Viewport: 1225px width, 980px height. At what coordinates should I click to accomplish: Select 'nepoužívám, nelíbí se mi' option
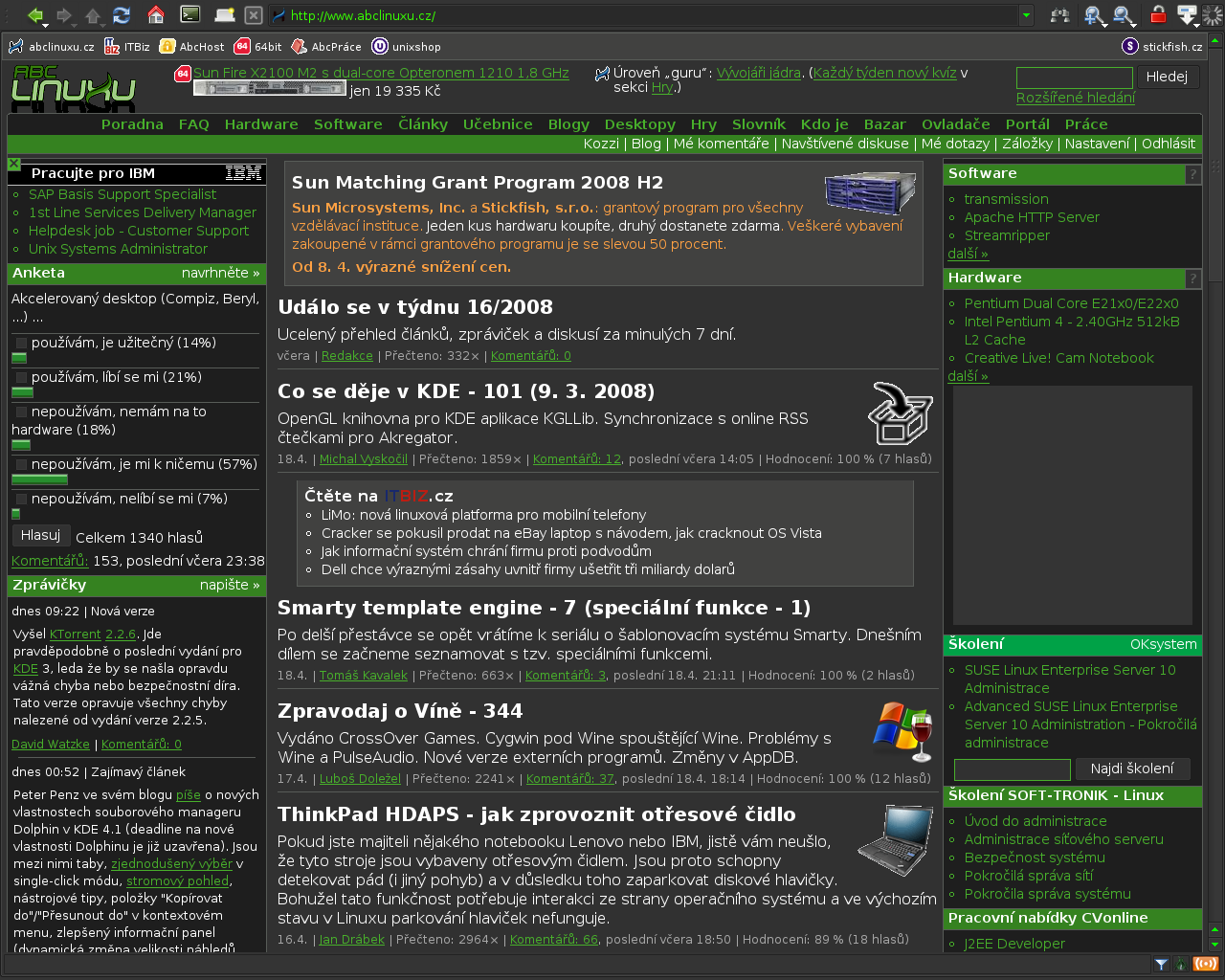pyautogui.click(x=21, y=499)
